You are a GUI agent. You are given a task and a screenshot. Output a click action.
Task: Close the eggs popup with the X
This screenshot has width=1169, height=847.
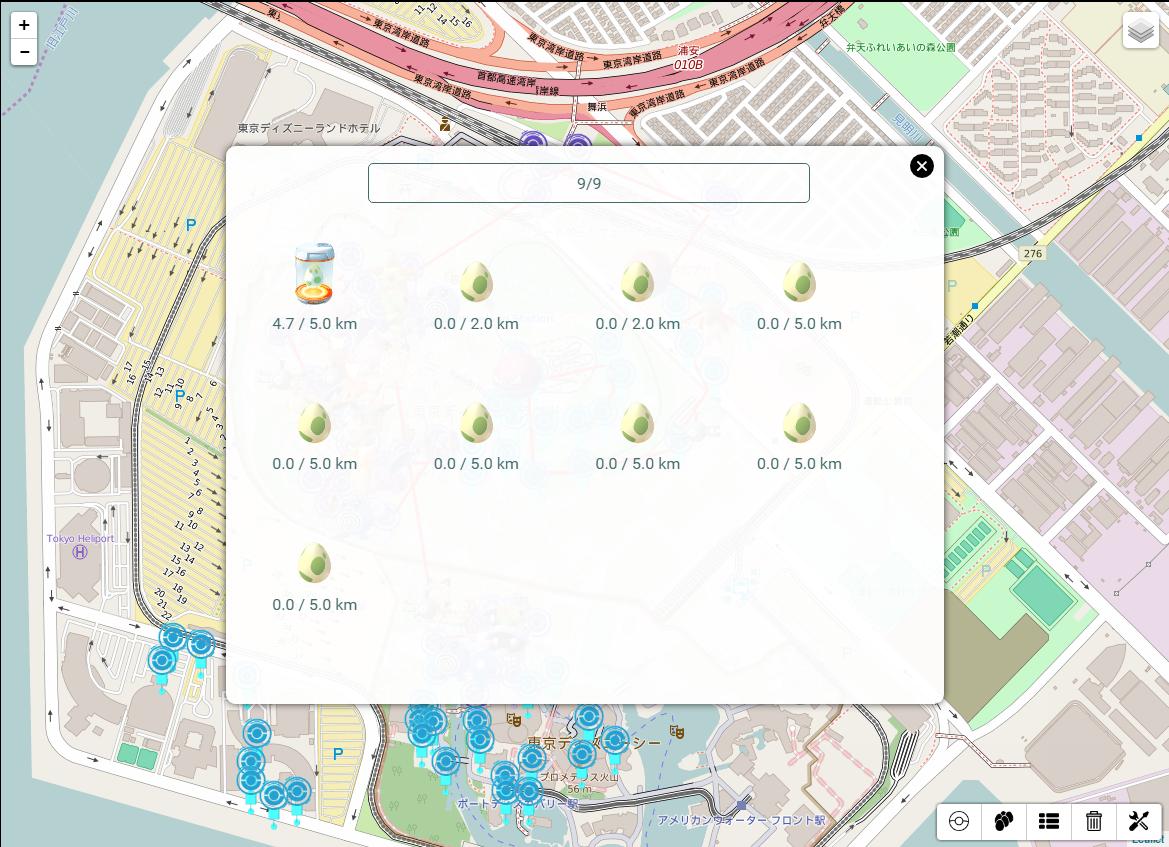coord(921,166)
